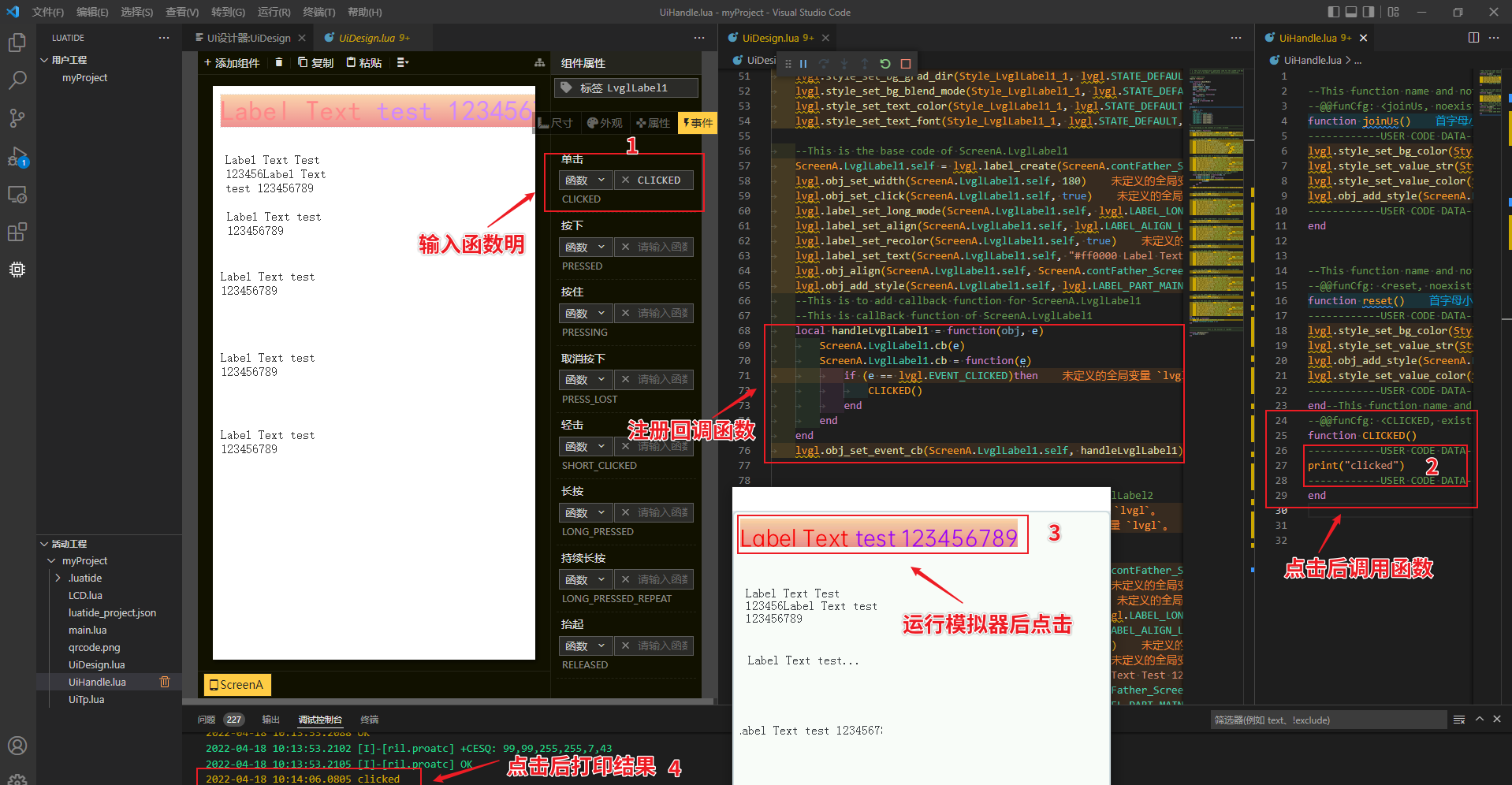
Task: Open the Source Control view
Action: coord(17,118)
